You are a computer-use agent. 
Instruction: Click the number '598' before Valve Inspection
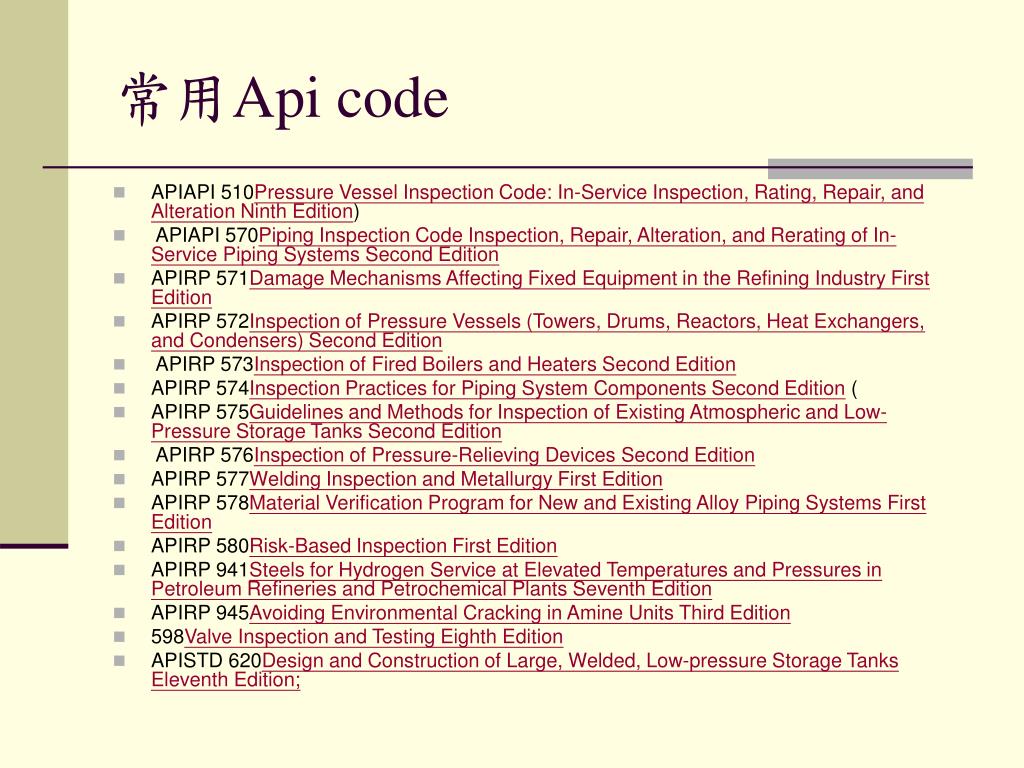(x=168, y=637)
